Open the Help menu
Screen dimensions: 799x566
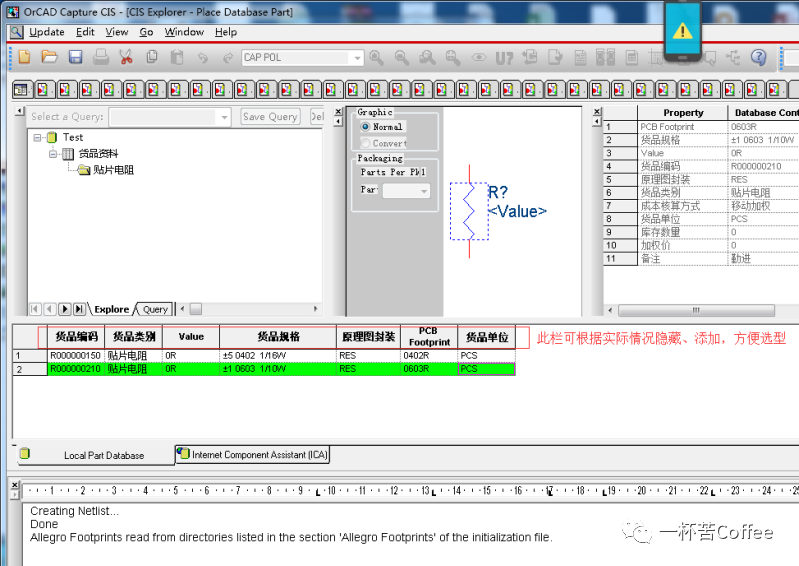[226, 32]
